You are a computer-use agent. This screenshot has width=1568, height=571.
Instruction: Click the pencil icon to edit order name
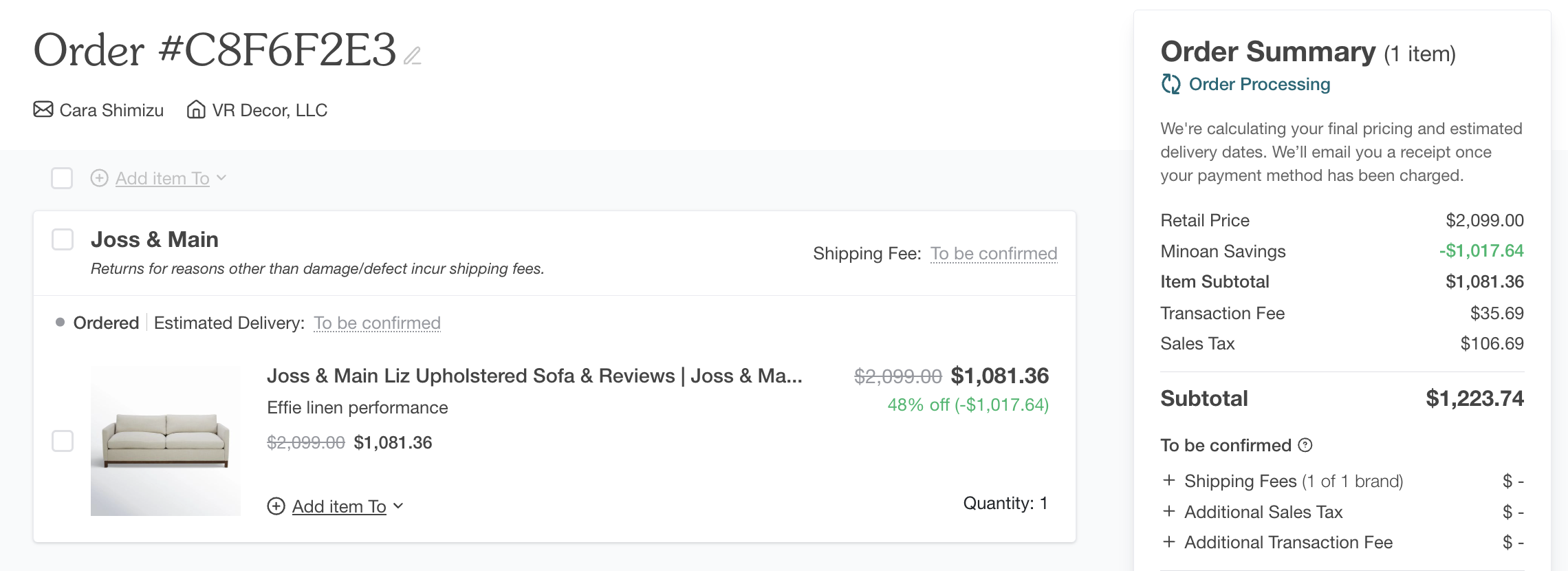click(x=413, y=56)
